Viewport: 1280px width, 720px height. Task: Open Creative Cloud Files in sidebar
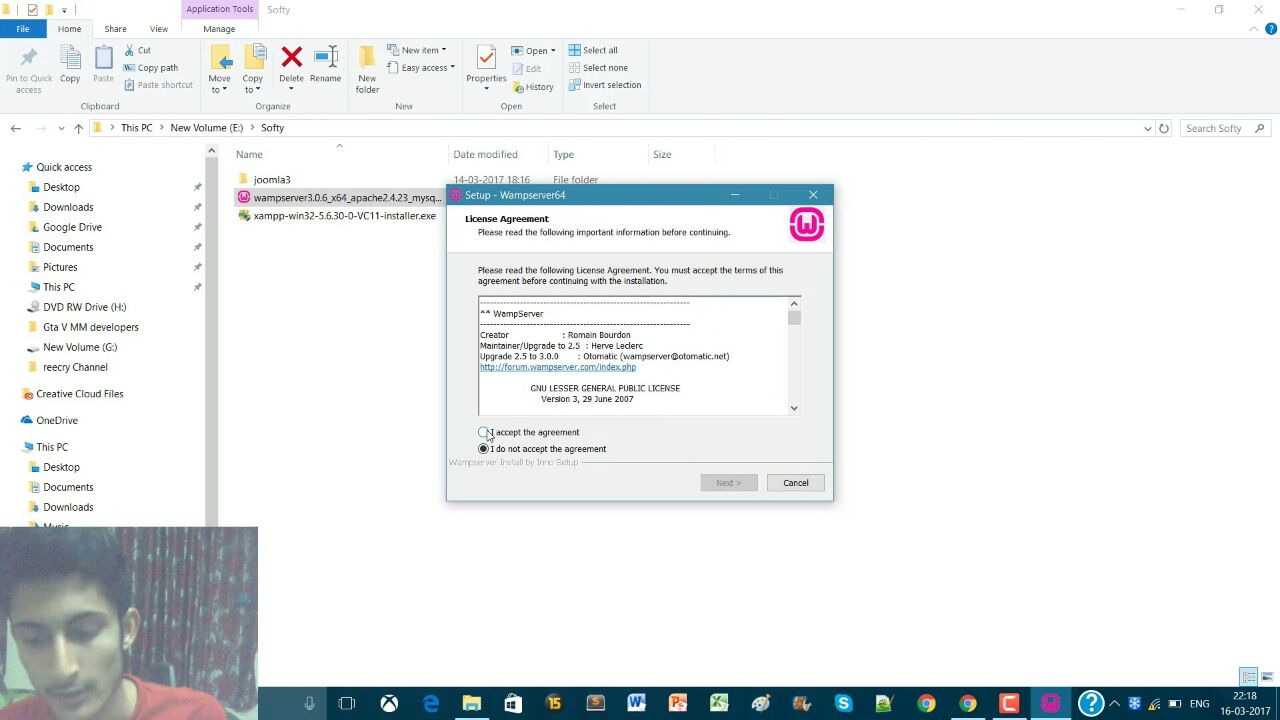point(79,394)
